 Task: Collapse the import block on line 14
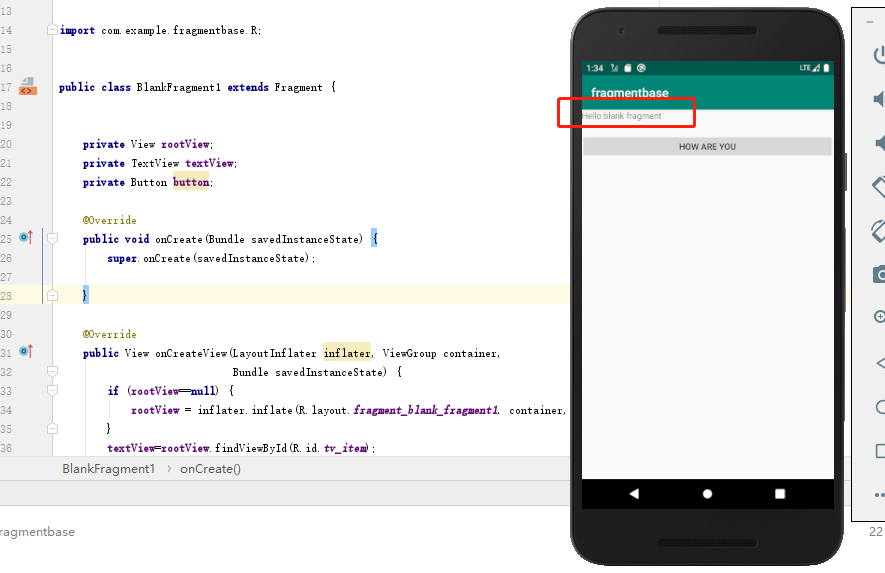(x=52, y=30)
